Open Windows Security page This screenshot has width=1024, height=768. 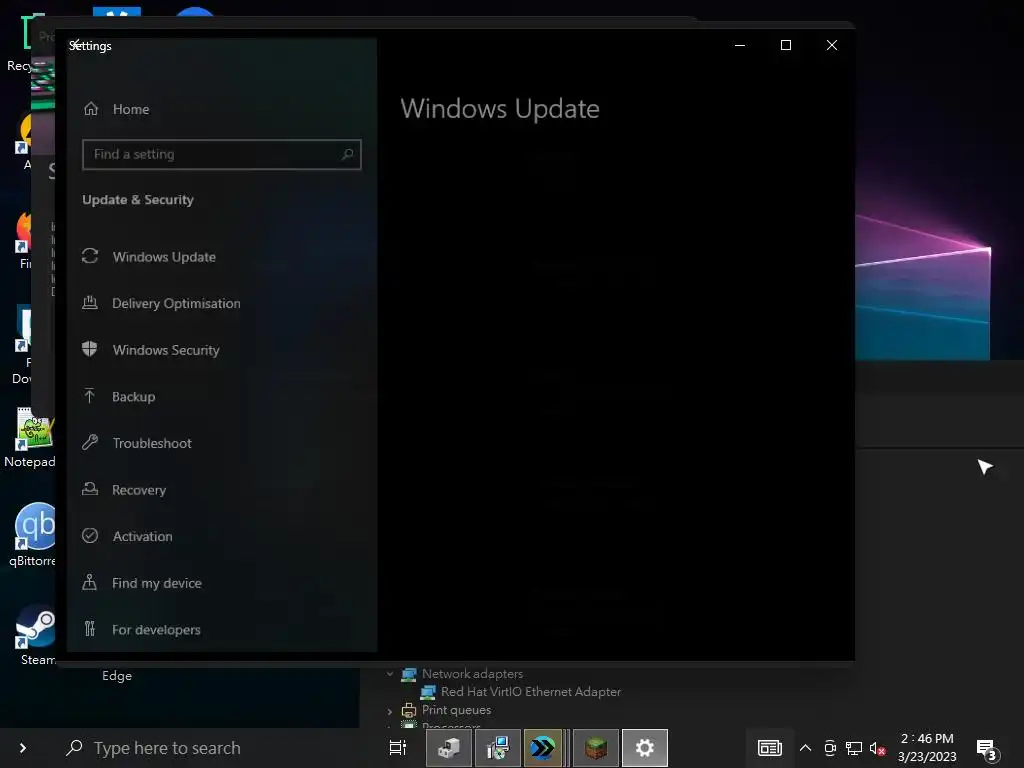pyautogui.click(x=166, y=350)
